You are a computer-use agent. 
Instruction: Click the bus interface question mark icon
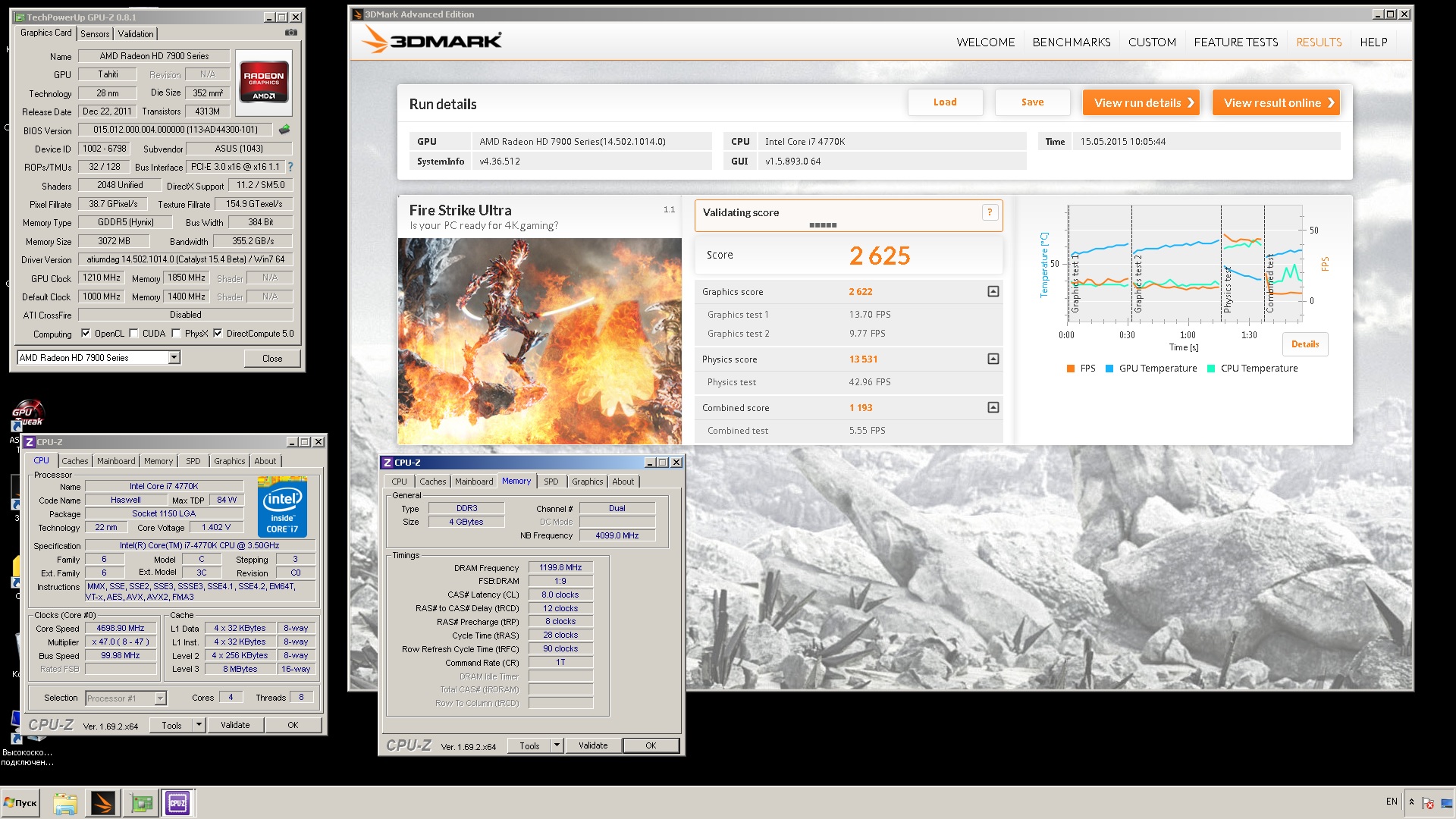pyautogui.click(x=290, y=167)
